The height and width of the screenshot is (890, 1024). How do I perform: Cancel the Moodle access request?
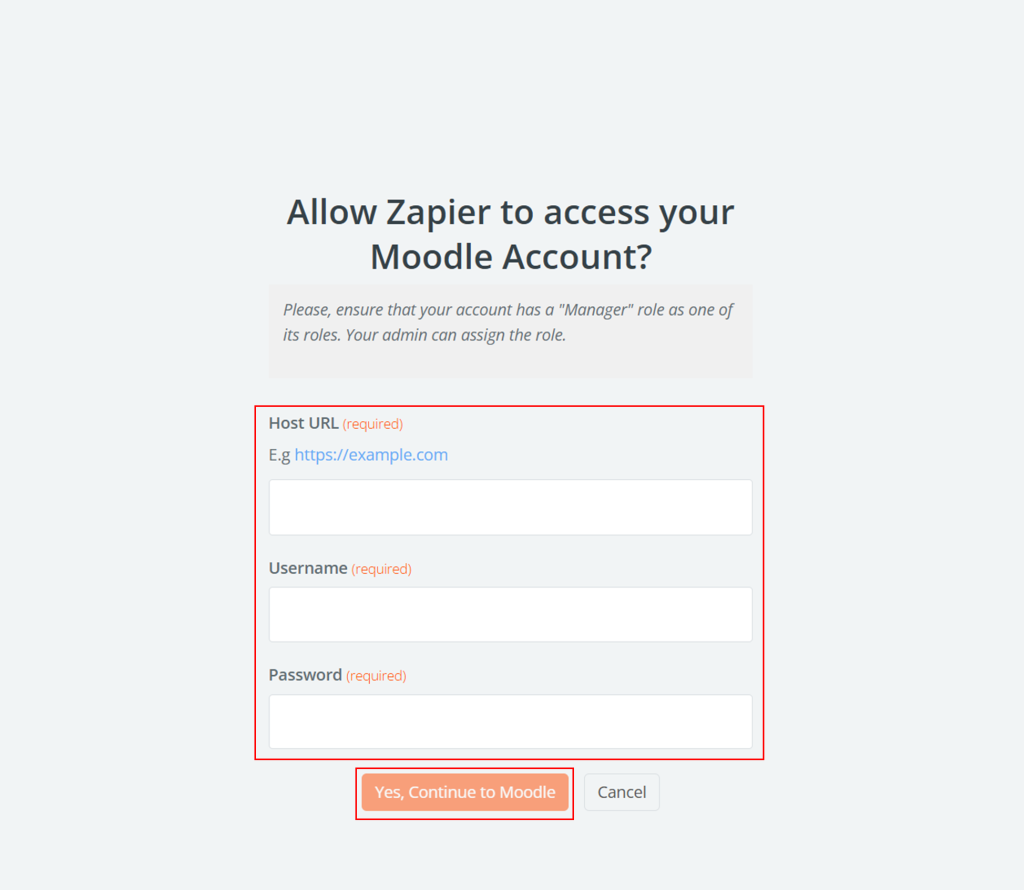click(621, 792)
